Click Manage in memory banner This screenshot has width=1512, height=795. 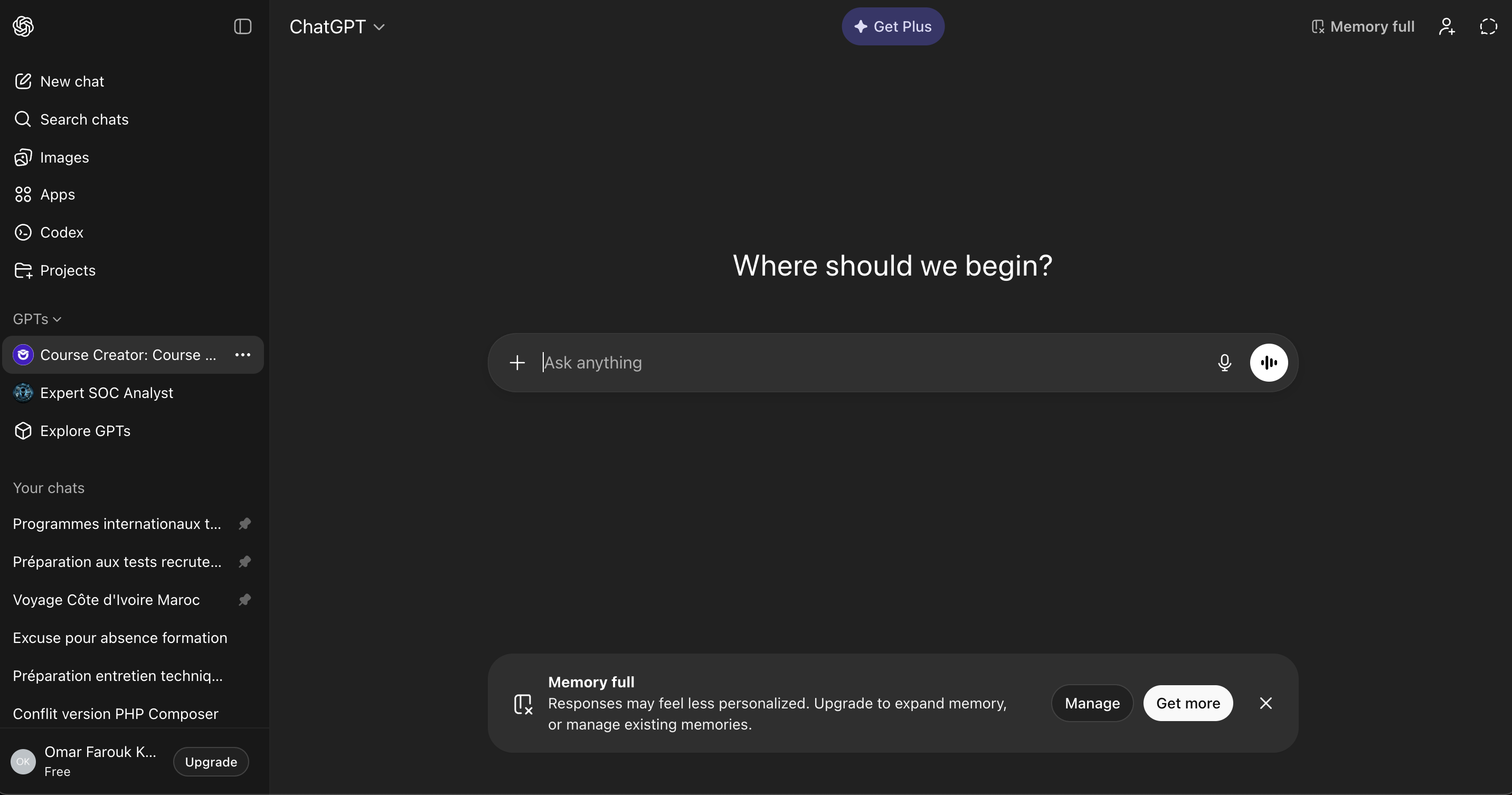(1092, 703)
